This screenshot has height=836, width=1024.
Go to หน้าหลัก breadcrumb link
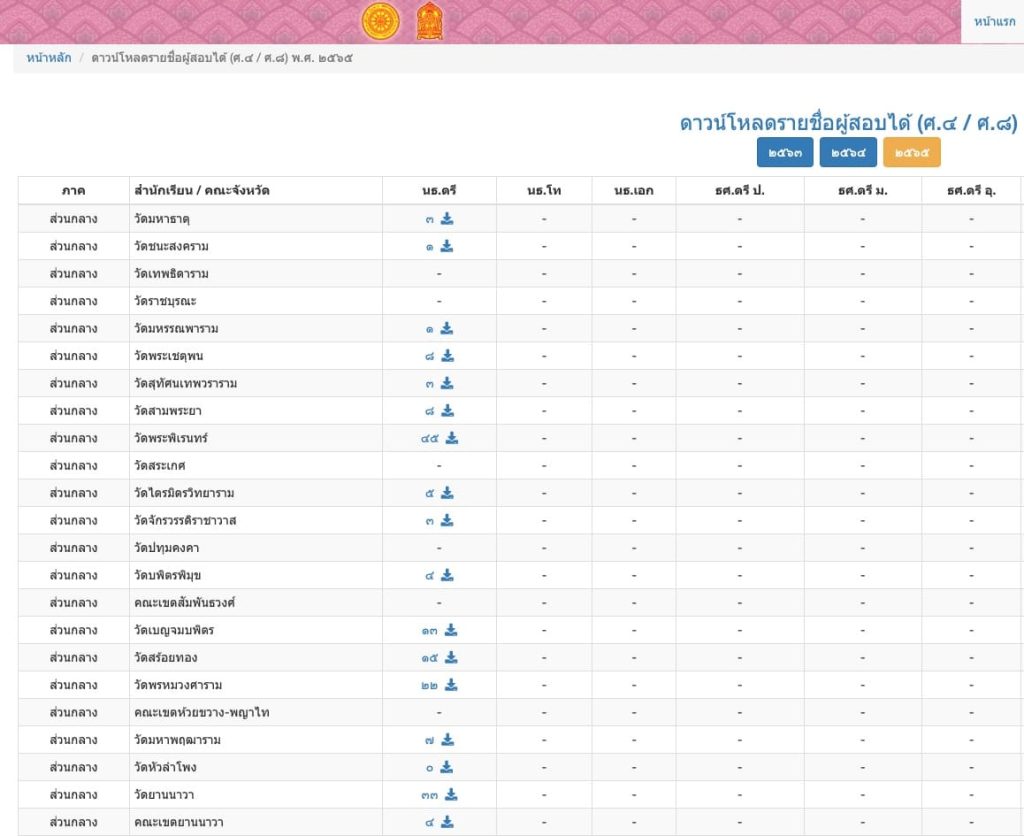(49, 57)
